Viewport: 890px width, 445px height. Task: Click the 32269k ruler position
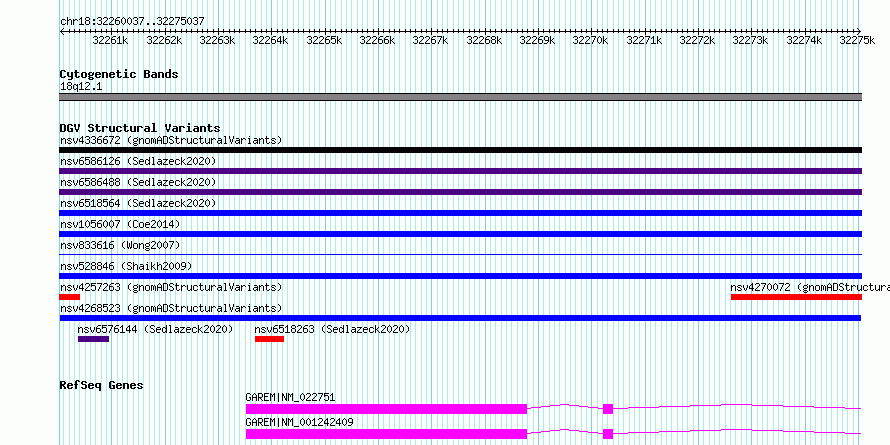(x=538, y=40)
